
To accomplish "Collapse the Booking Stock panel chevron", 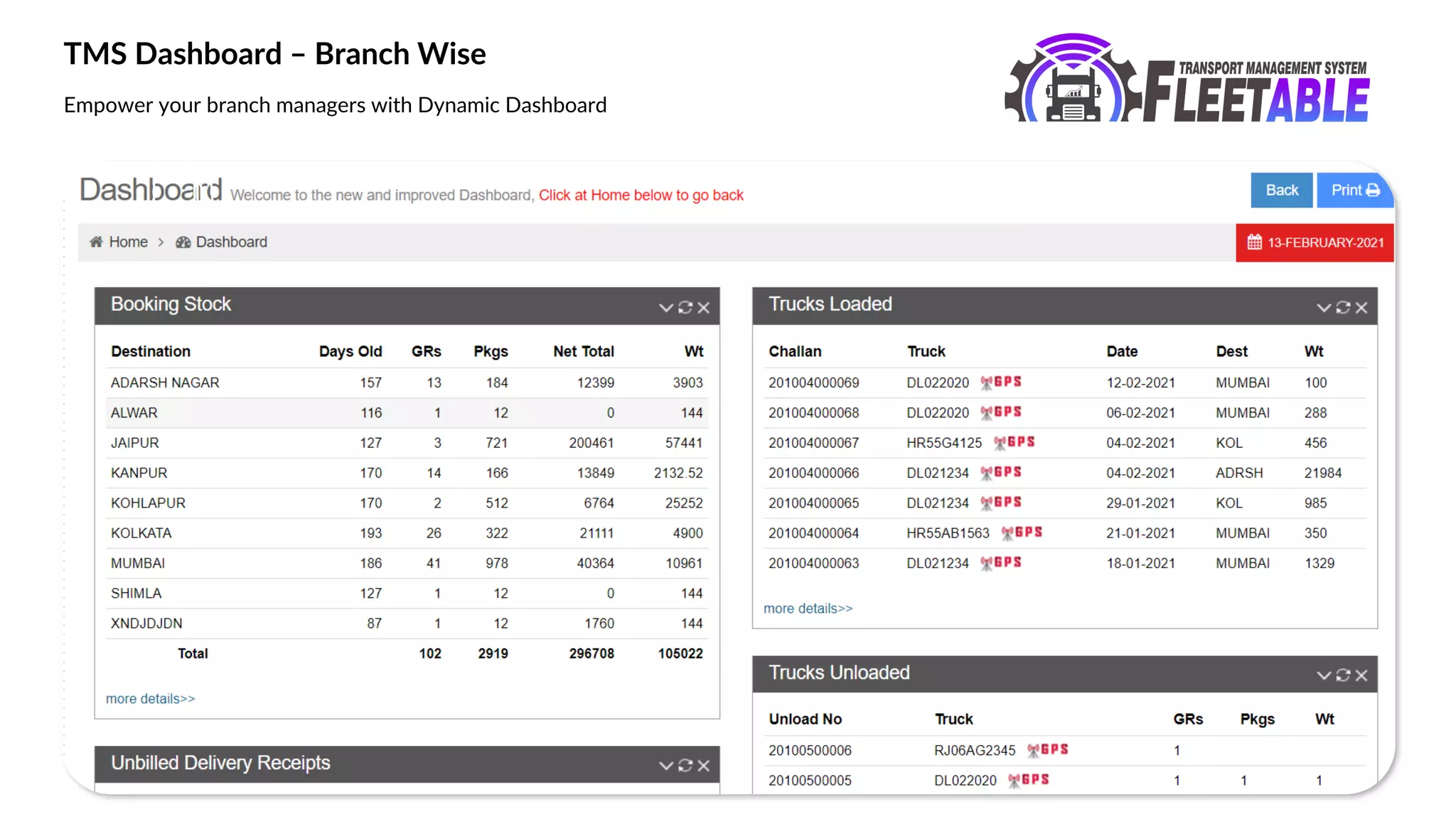I will click(665, 308).
